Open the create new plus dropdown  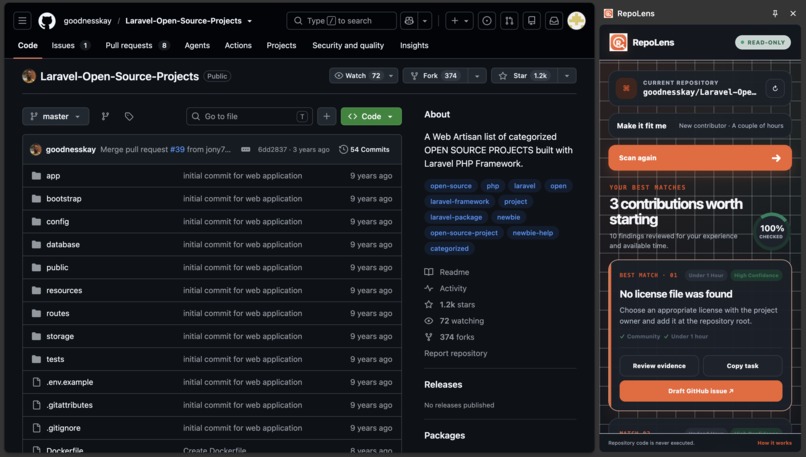(459, 21)
